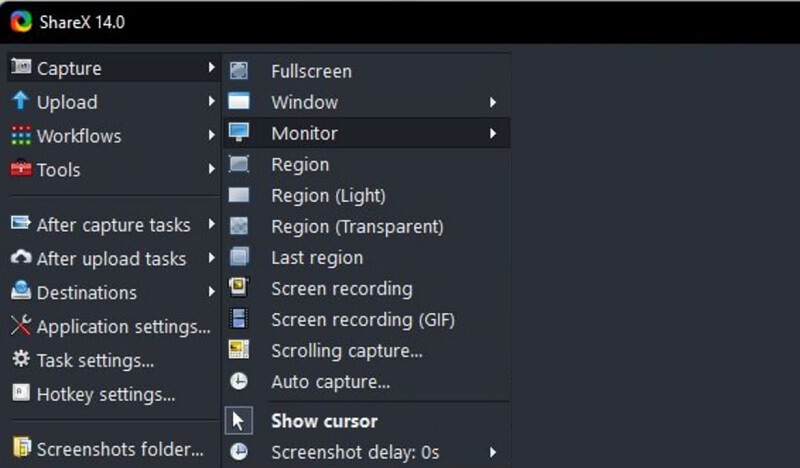
Task: Click the ShareX logo in title bar
Action: [x=21, y=21]
